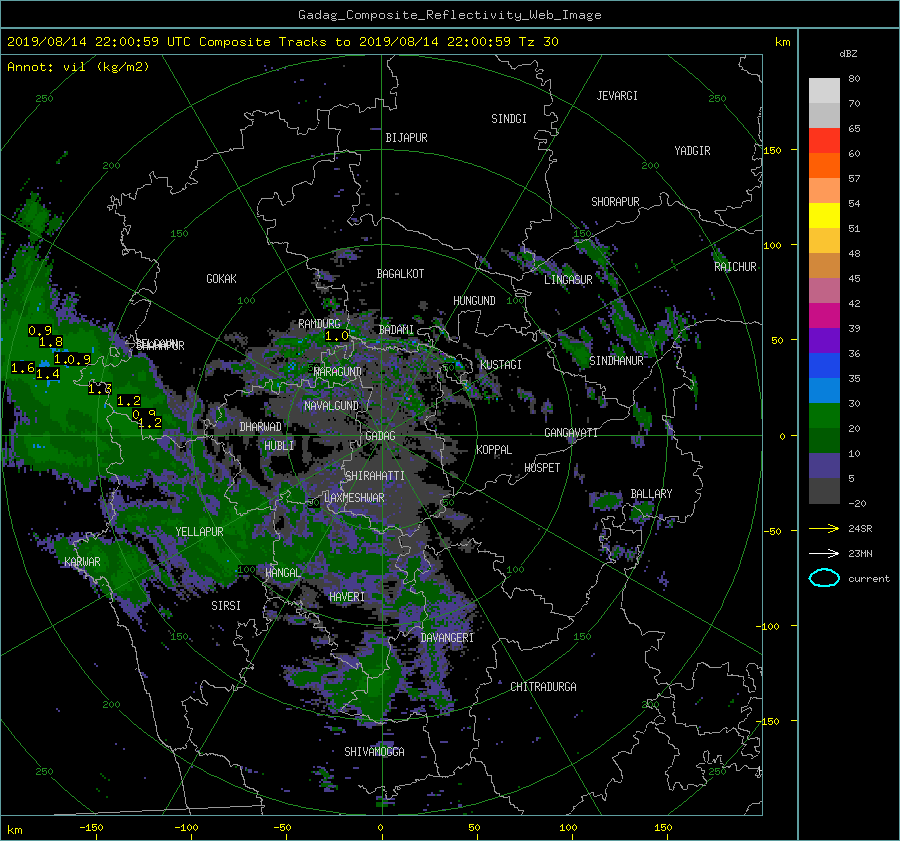
Task: Click the yellow 24SR arrow legend icon
Action: tap(824, 529)
